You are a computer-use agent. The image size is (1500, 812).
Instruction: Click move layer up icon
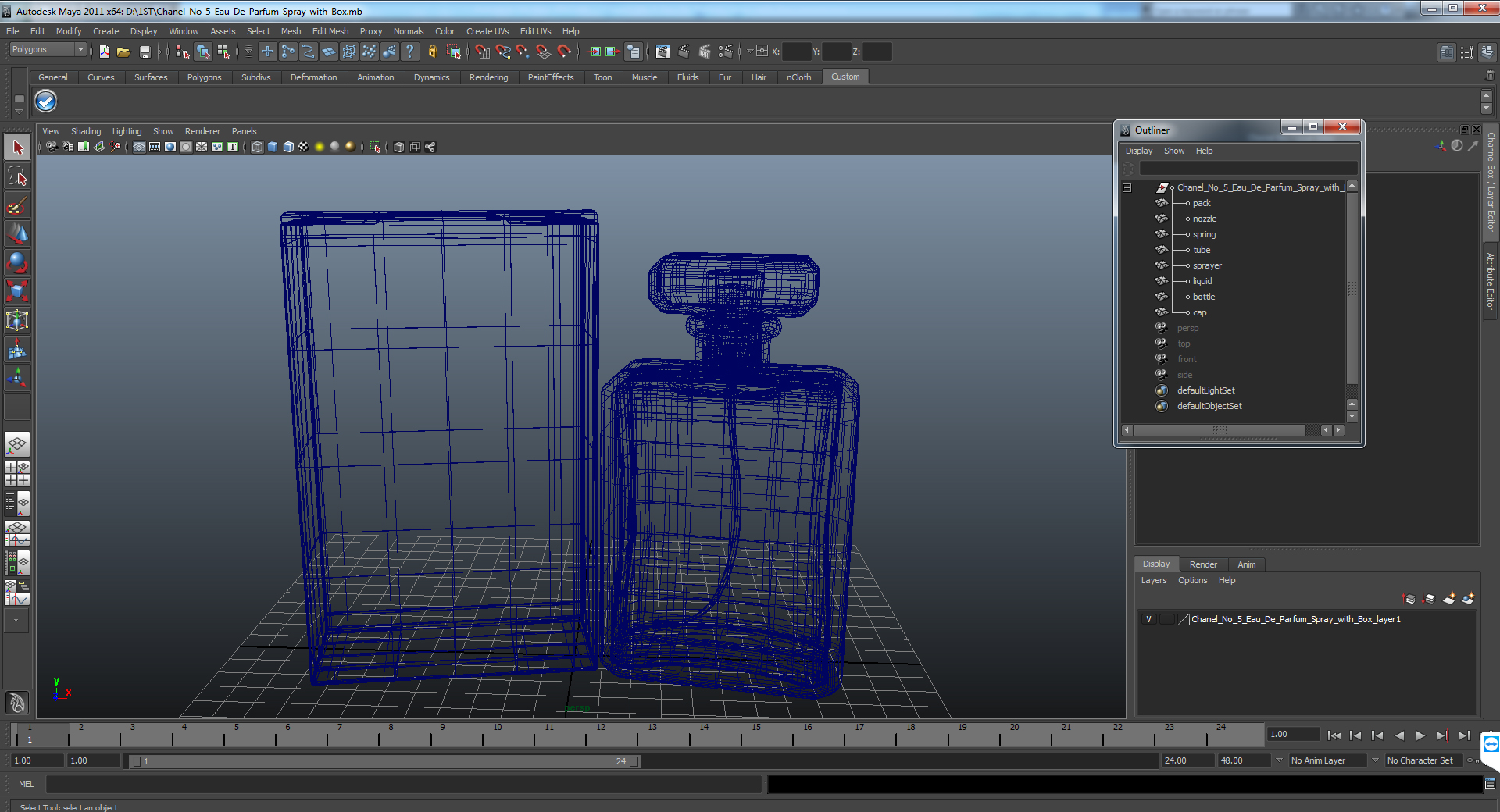pyautogui.click(x=1409, y=599)
